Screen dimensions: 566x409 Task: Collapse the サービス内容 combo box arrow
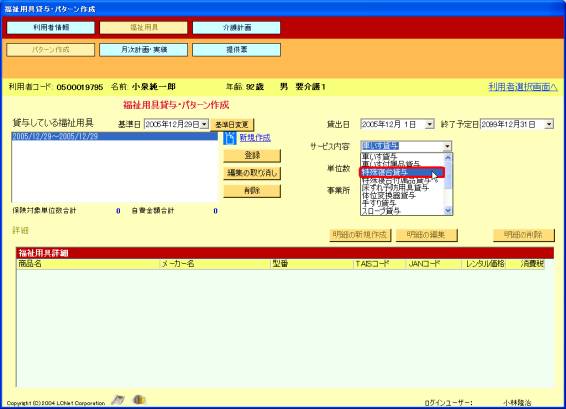click(447, 146)
